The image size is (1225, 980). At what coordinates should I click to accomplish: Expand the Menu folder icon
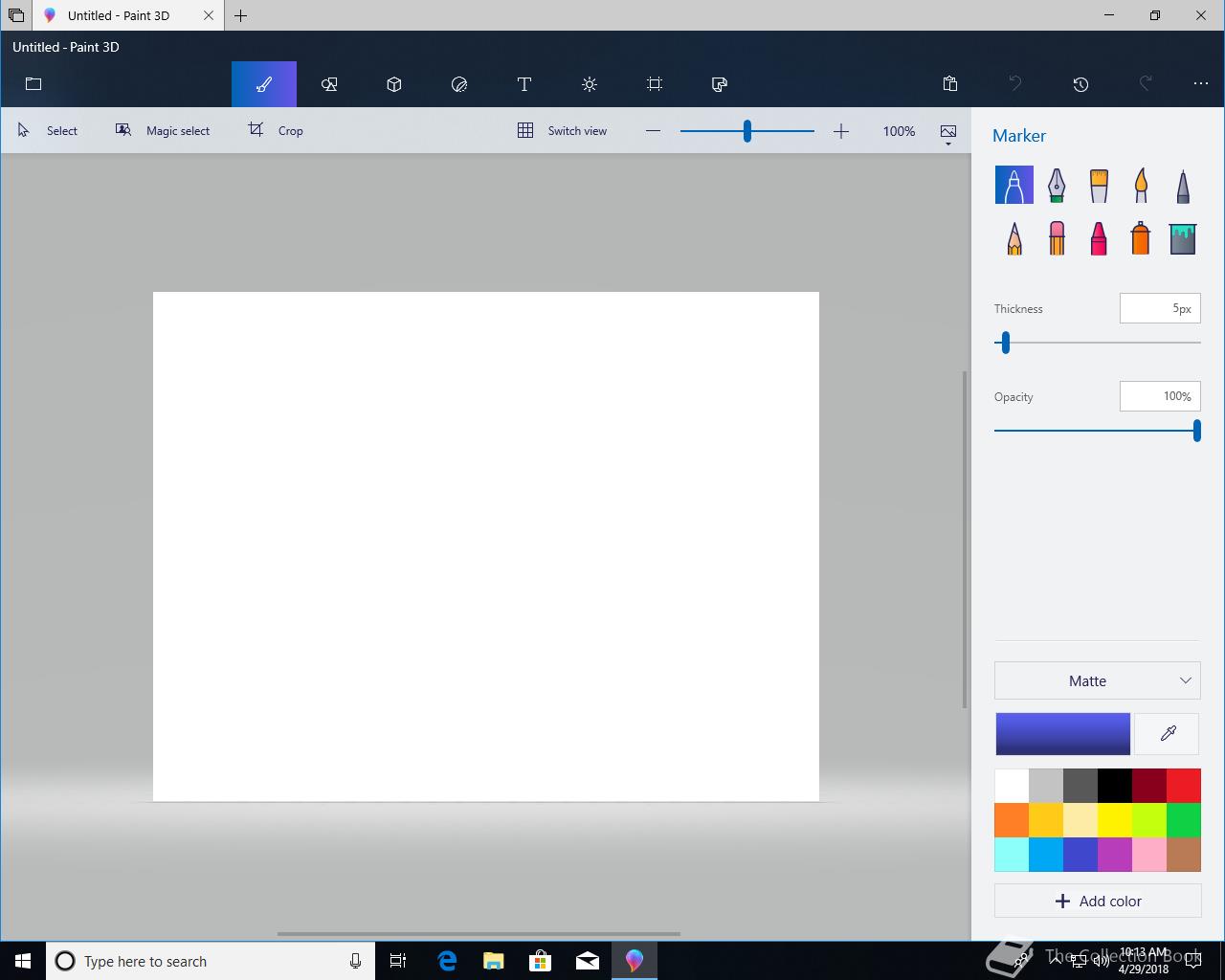tap(33, 84)
